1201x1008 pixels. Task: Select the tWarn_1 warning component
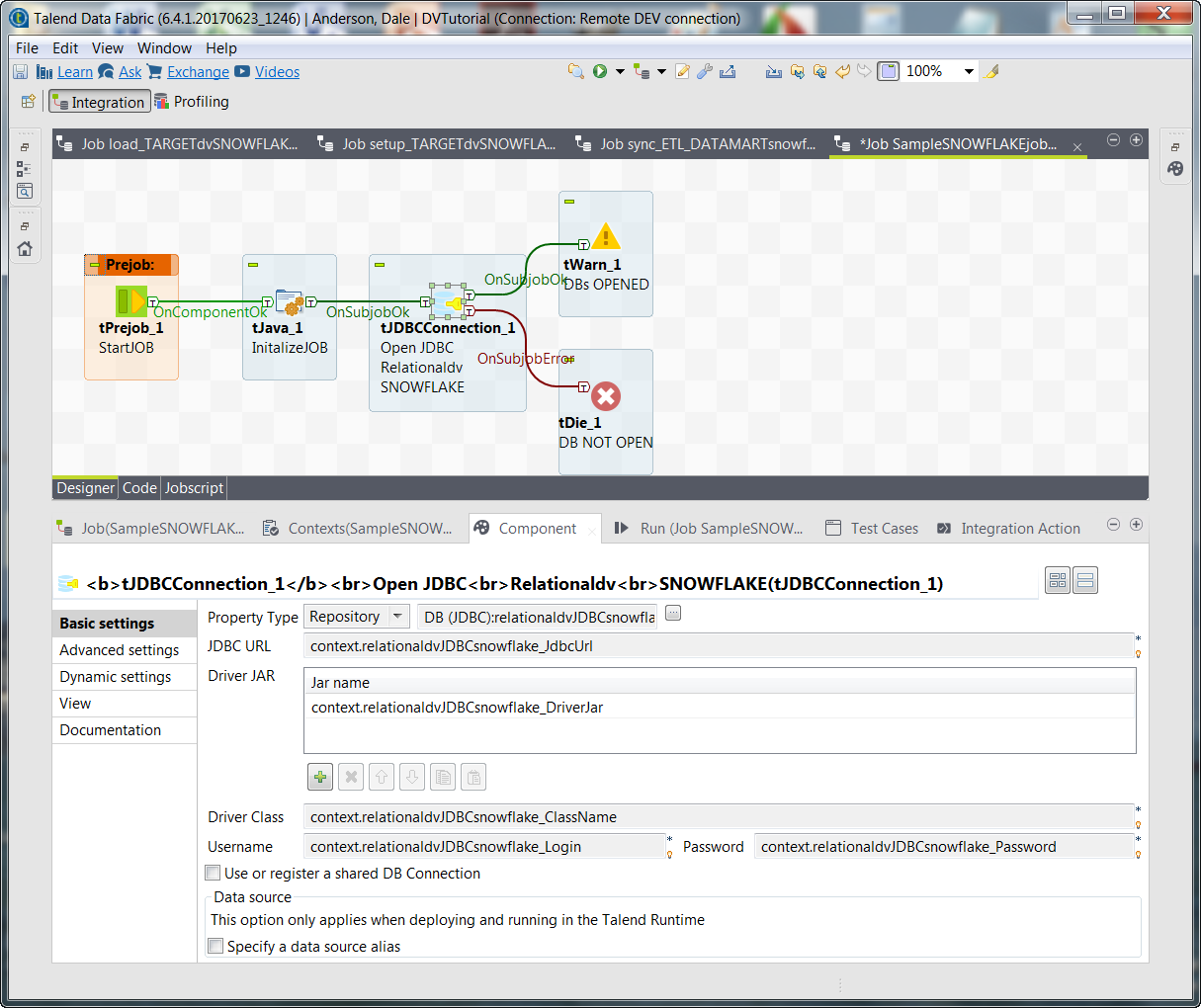click(x=605, y=237)
